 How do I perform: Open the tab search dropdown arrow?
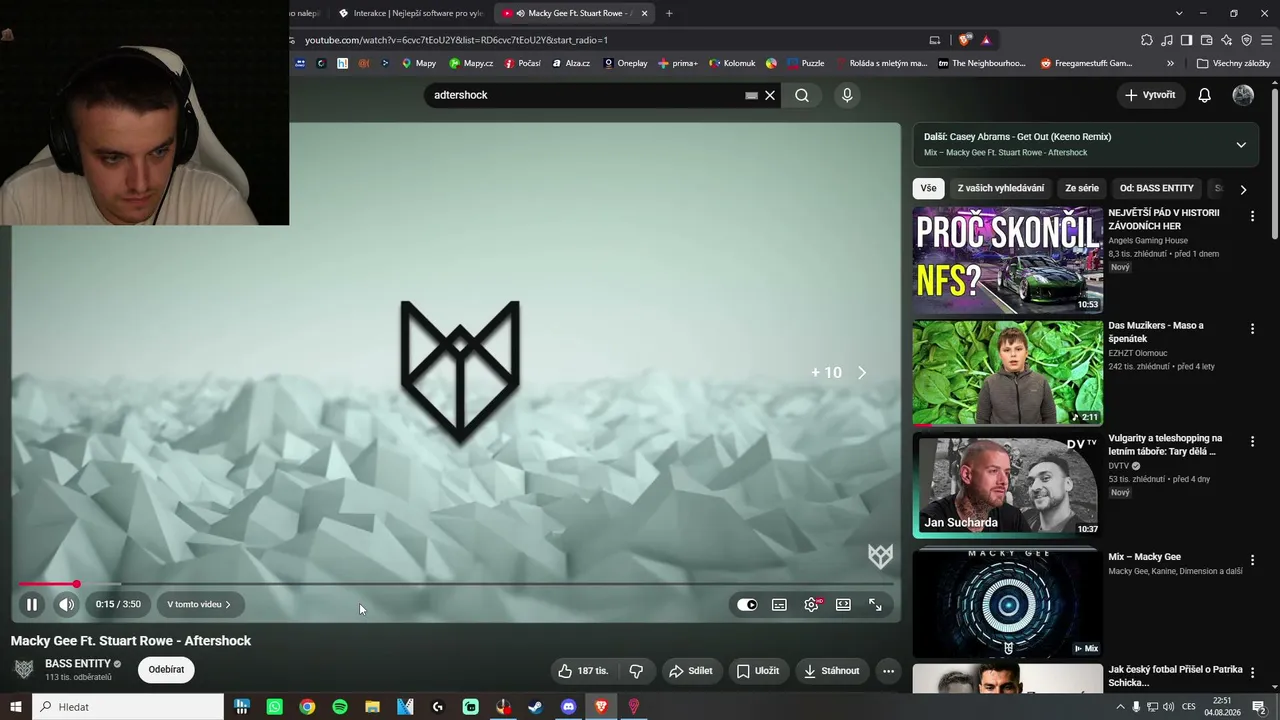[1179, 13]
